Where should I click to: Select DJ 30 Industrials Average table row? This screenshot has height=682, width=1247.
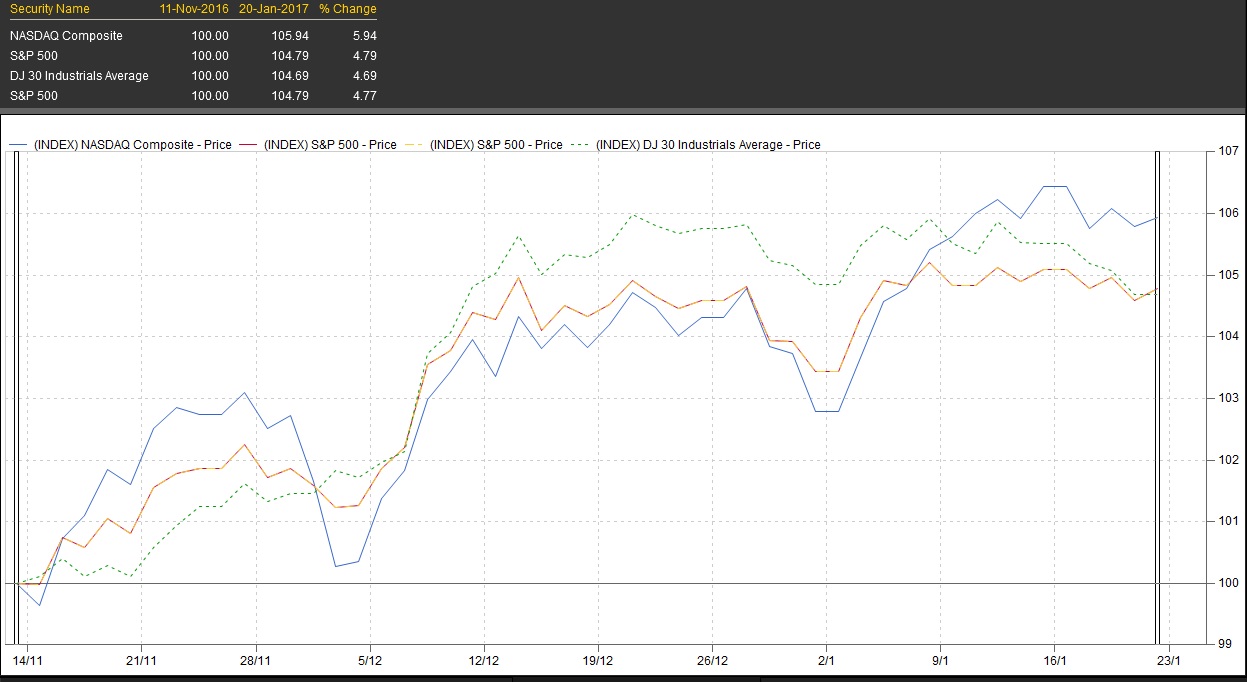(x=79, y=76)
